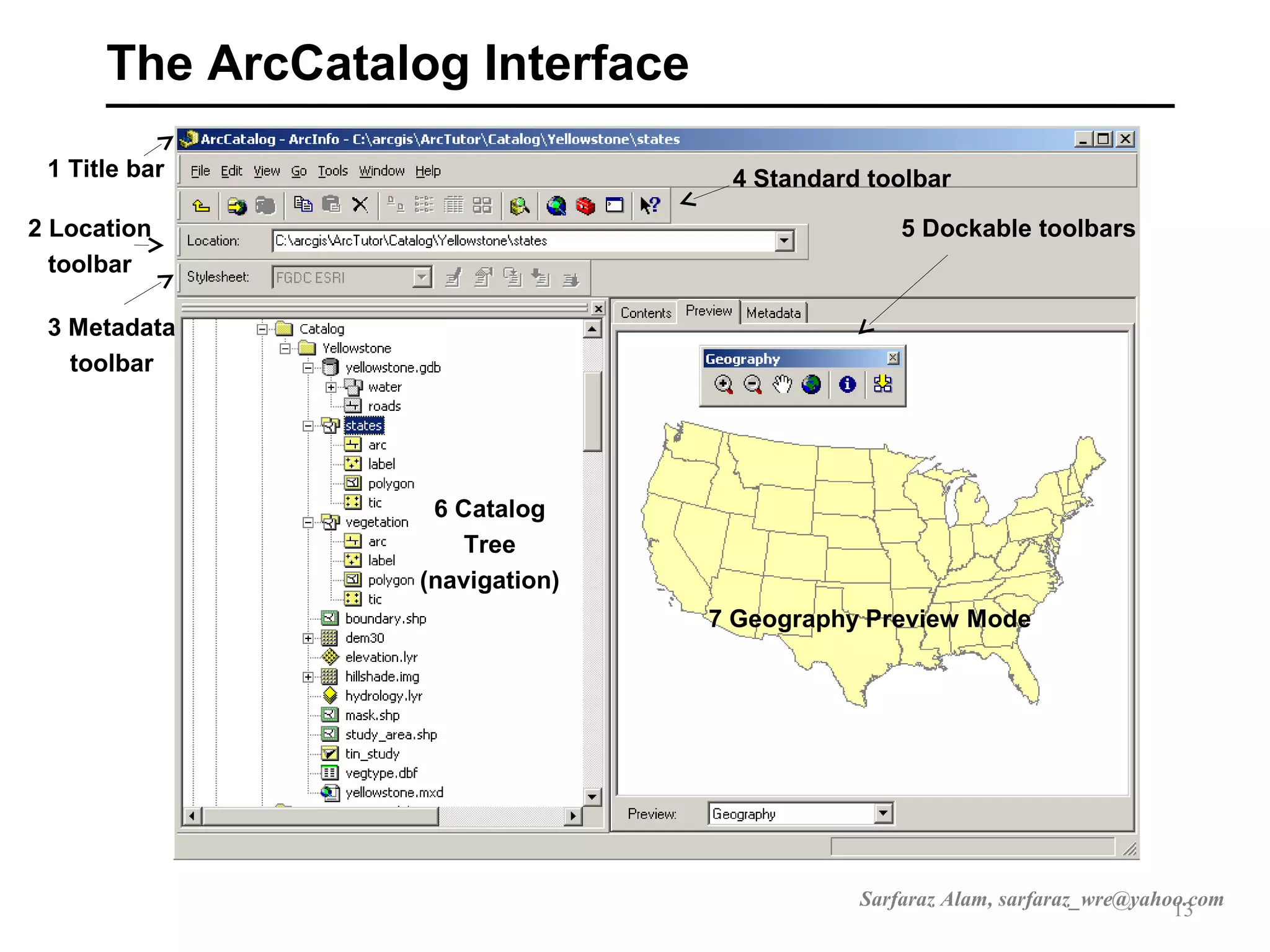Select the roads feature class
Viewport: 1270px width, 952px height.
point(384,407)
